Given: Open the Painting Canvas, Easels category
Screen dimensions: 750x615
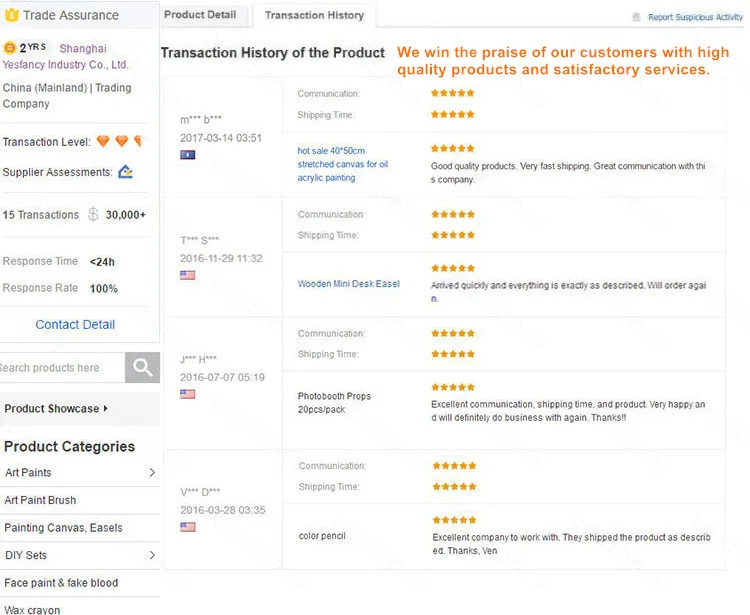Looking at the screenshot, I should [x=63, y=527].
